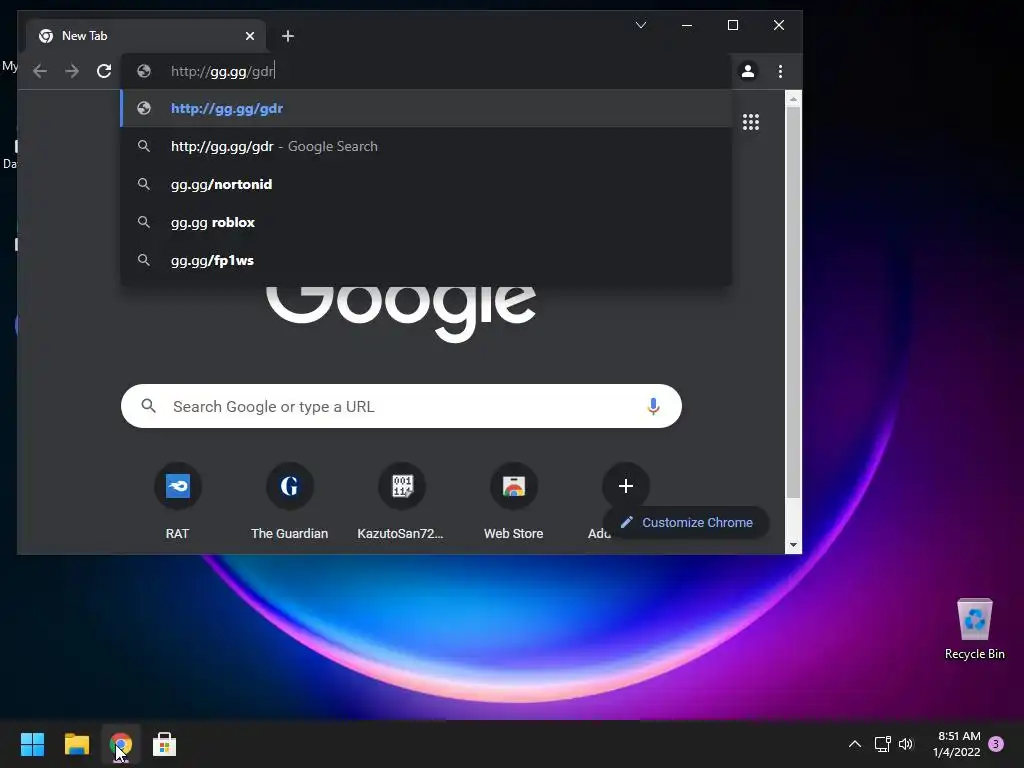Click the Search Google or type a URL box

pyautogui.click(x=401, y=406)
